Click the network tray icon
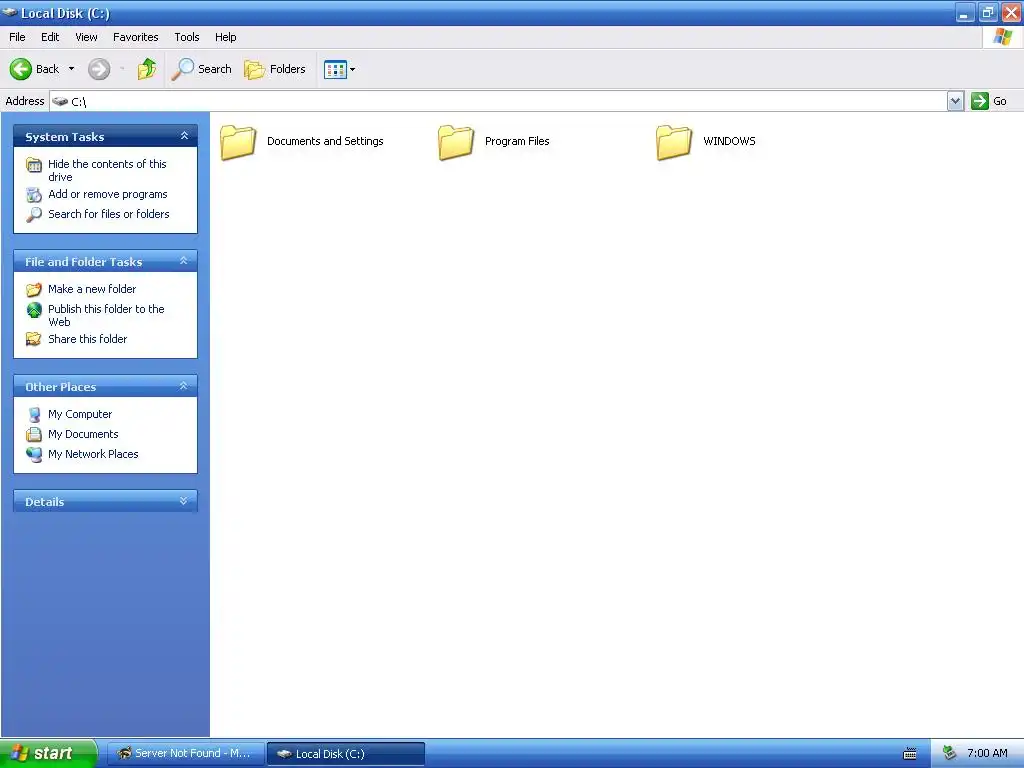 point(949,754)
